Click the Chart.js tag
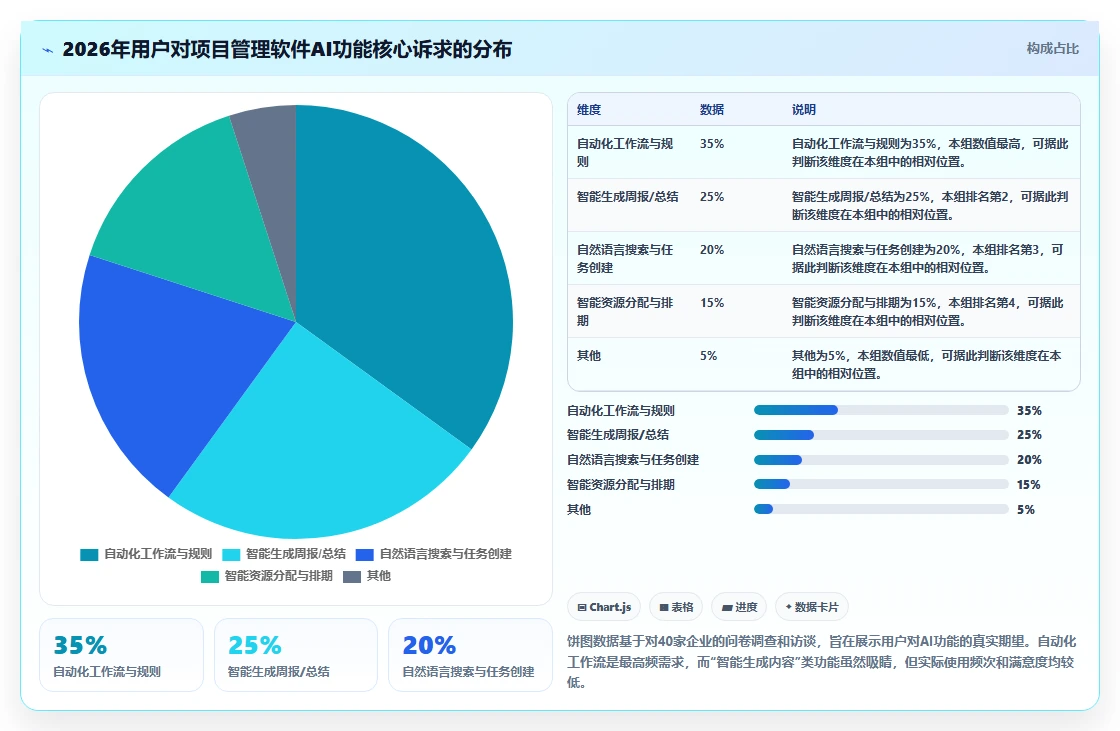This screenshot has height=731, width=1120. click(604, 607)
